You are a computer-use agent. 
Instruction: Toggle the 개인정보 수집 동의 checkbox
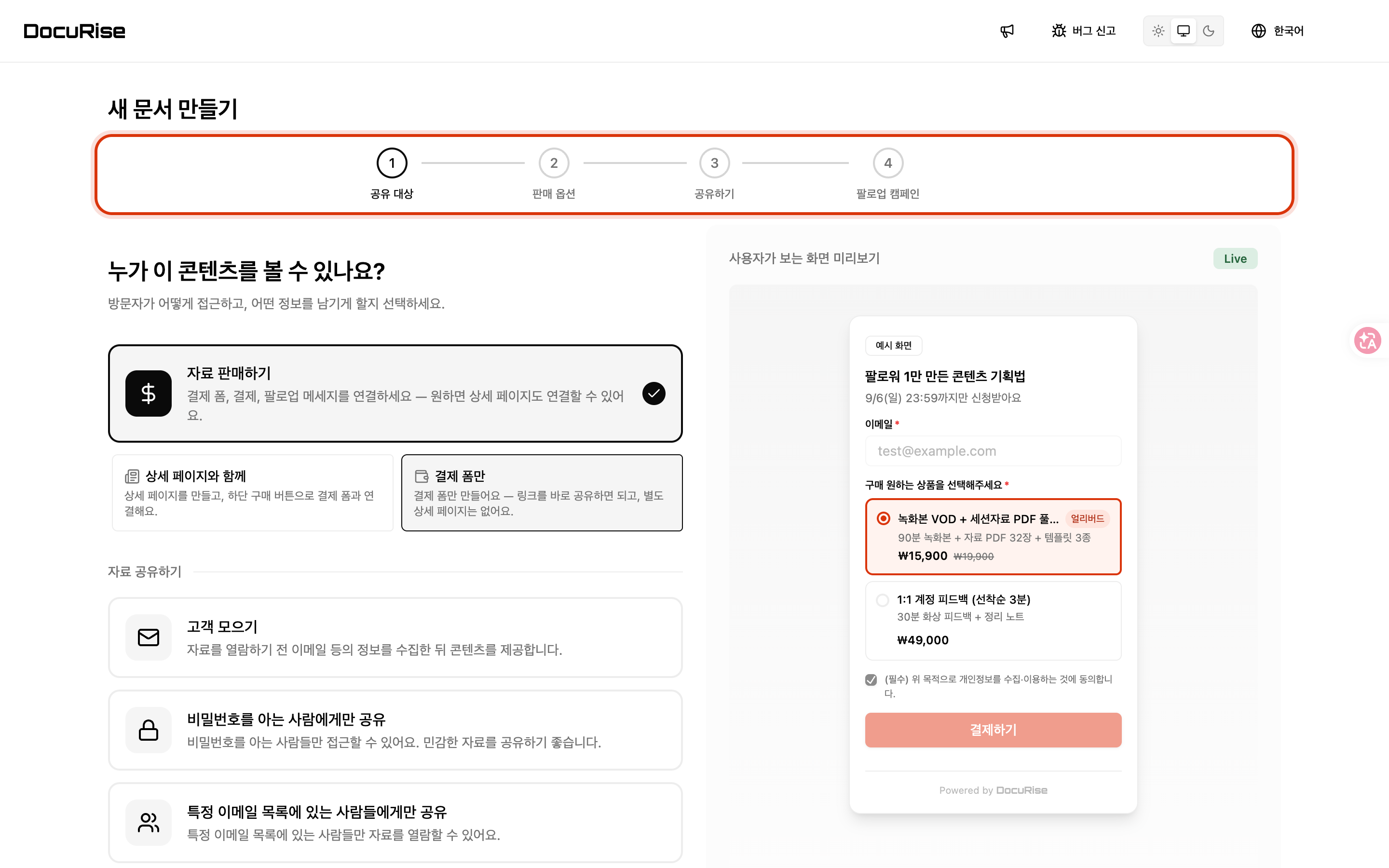click(x=872, y=680)
